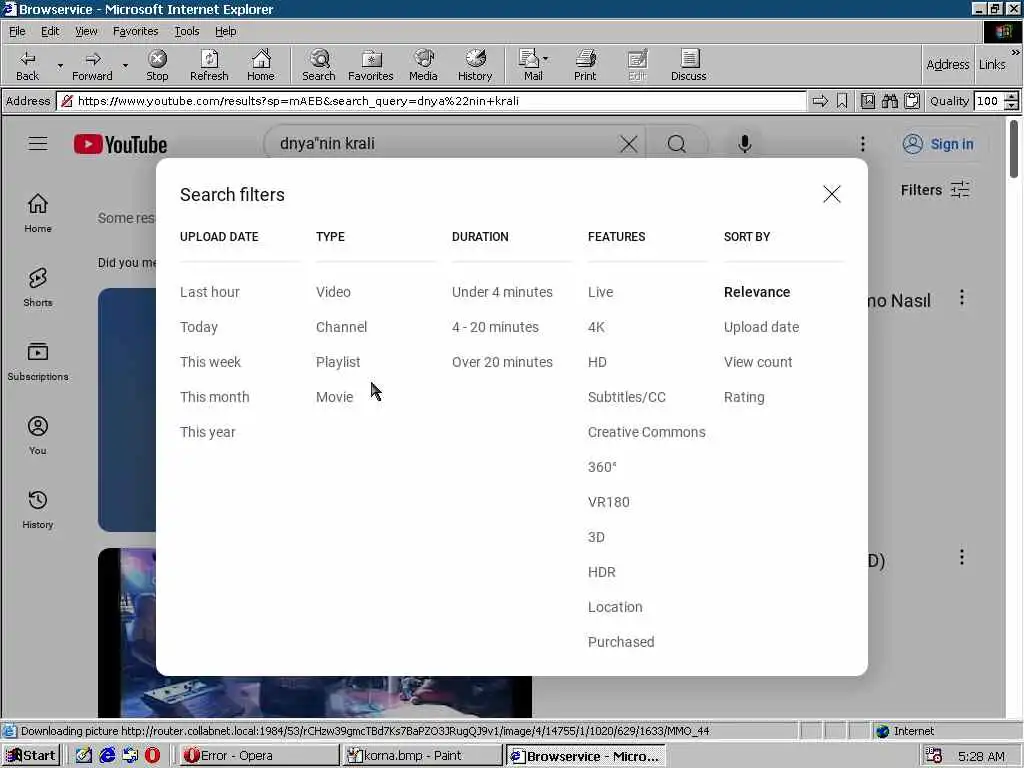Sort results by Upload date
This screenshot has height=768, width=1024.
click(x=761, y=327)
